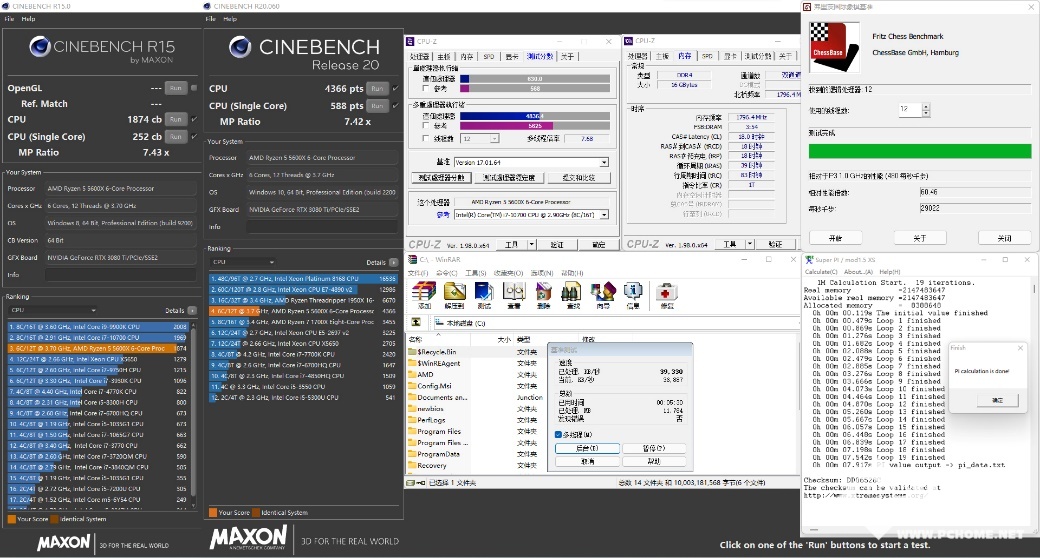Click the Details arrow icon in Cinebench R20 ranking
This screenshot has width=1040, height=558.
click(x=394, y=262)
